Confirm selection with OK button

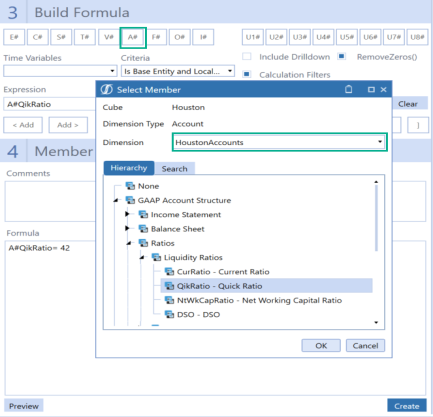pos(321,346)
